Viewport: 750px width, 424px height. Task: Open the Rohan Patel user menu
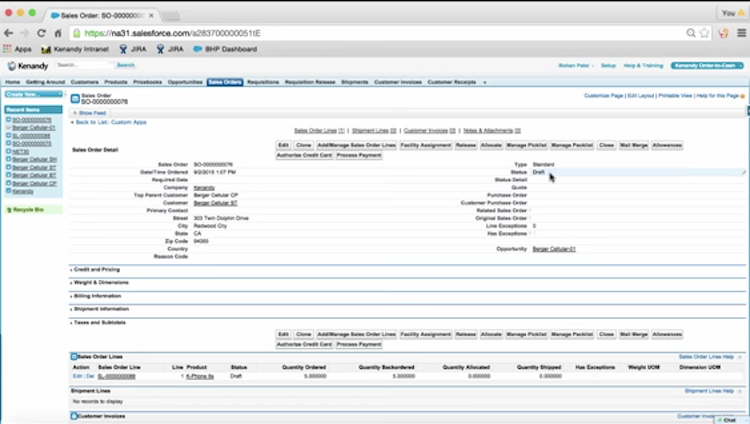pos(576,66)
